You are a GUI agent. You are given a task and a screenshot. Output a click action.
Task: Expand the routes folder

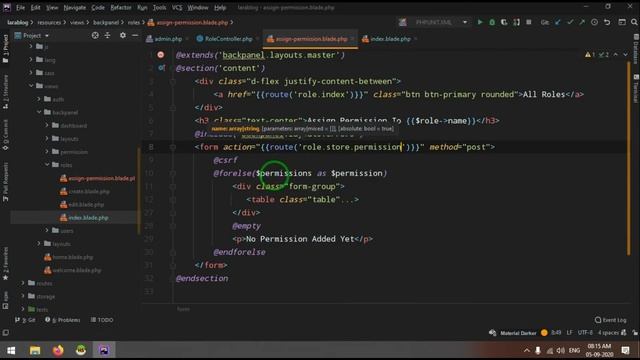pyautogui.click(x=23, y=283)
